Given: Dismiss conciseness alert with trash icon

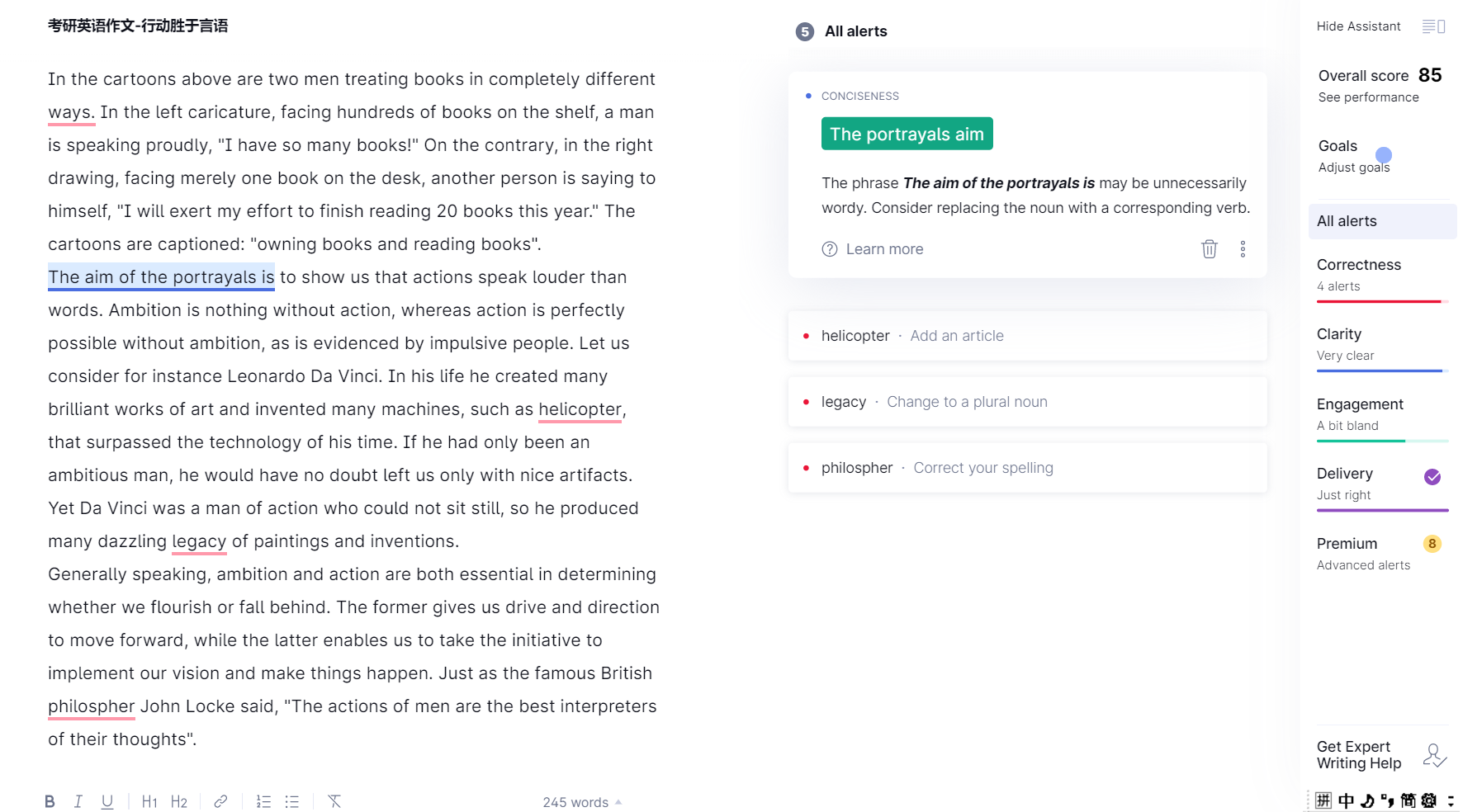Looking at the screenshot, I should point(1209,249).
